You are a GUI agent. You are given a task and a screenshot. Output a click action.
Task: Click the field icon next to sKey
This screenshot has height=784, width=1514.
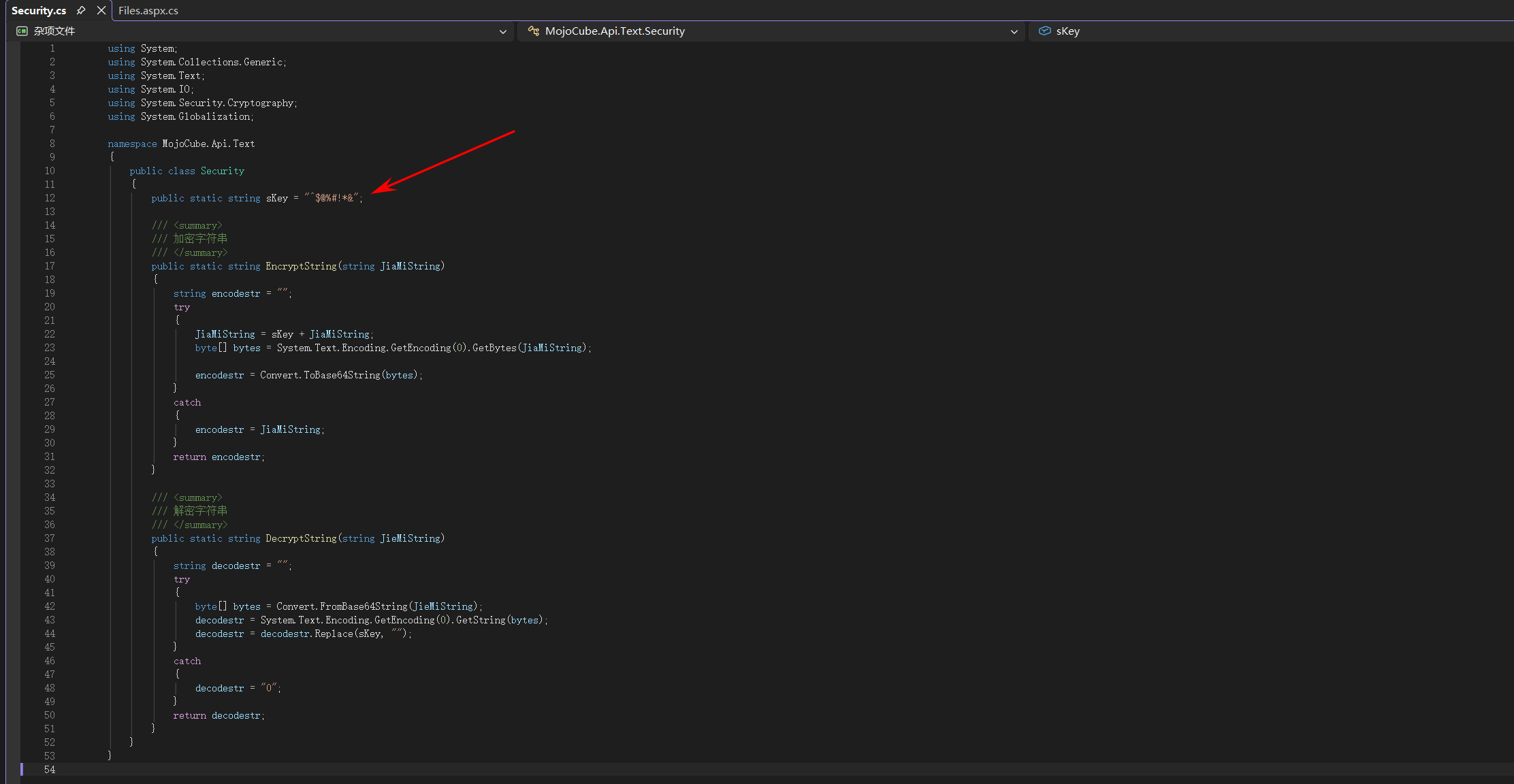[1044, 31]
